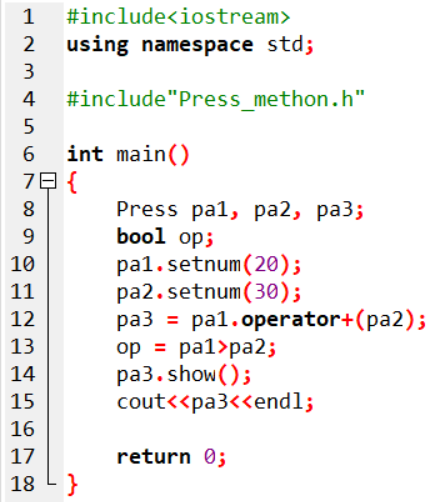Screen dimensions: 437x502
Task: Click line number 13 in gutter
Action: coord(23,347)
